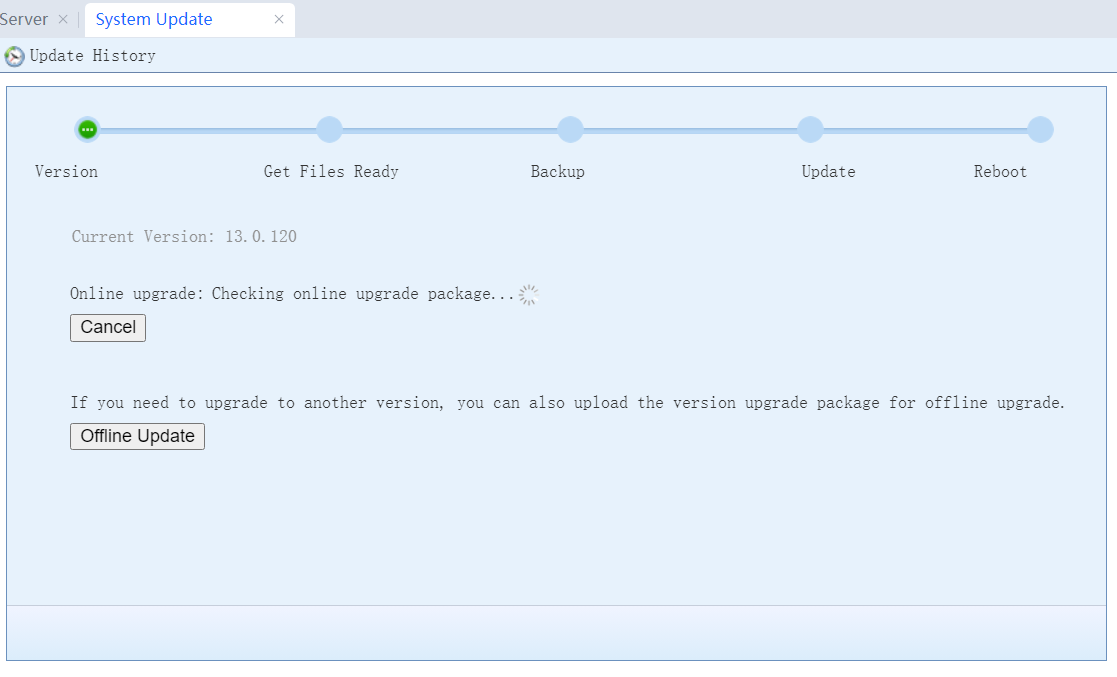Open Update History from the toolbar label

(x=92, y=56)
